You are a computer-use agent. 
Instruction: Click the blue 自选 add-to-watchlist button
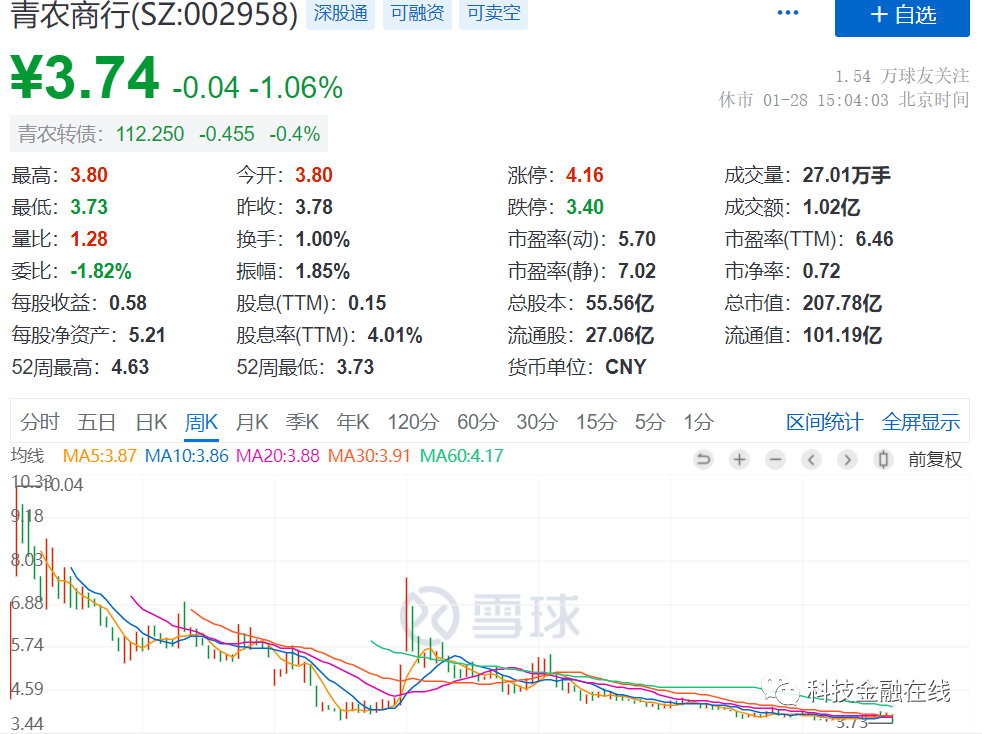point(901,18)
